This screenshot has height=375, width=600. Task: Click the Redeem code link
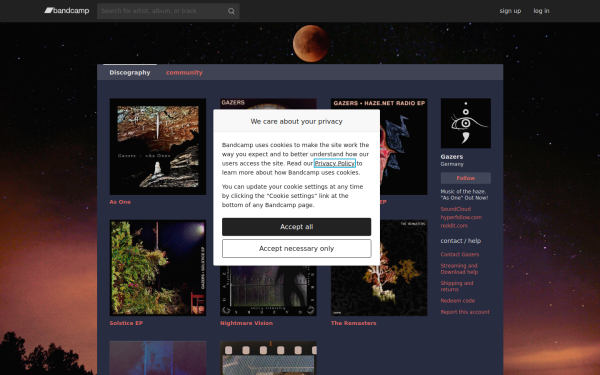pyautogui.click(x=458, y=301)
